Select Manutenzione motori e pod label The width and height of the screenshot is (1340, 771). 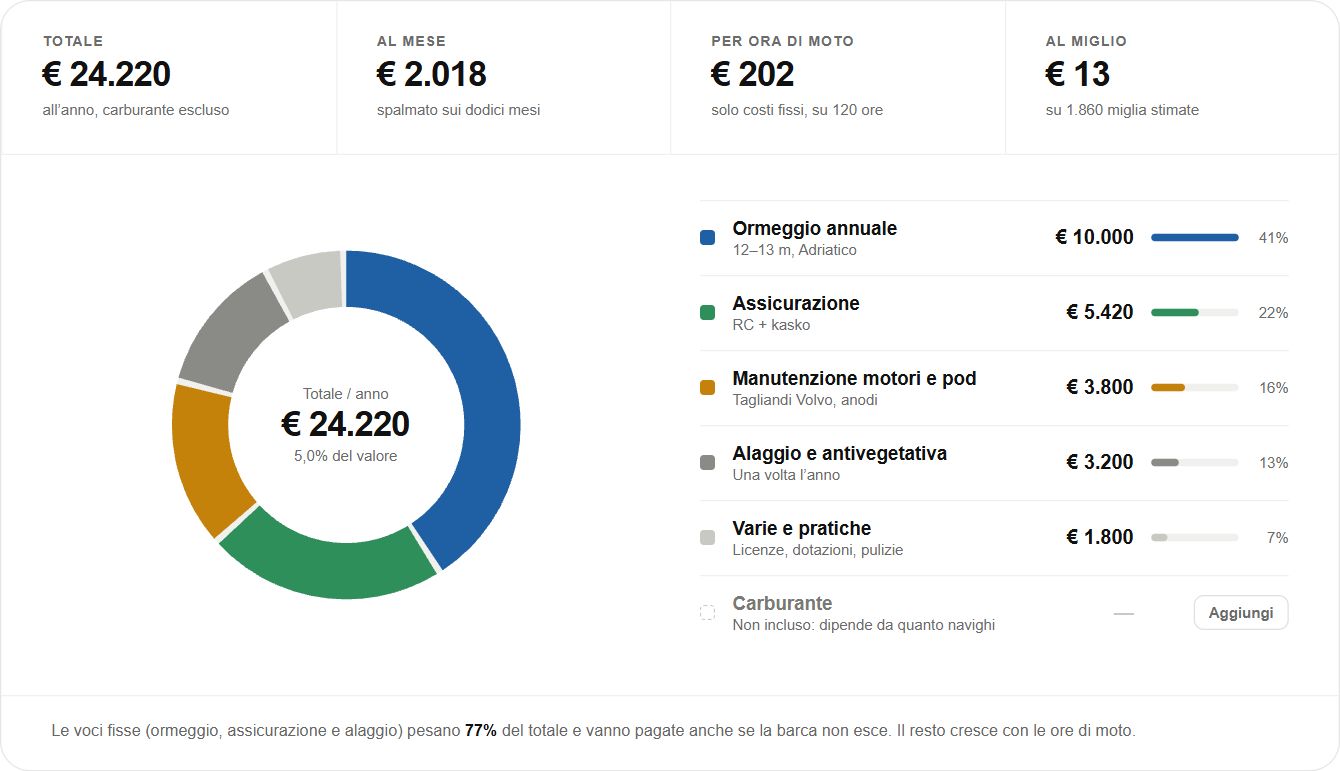pos(854,378)
